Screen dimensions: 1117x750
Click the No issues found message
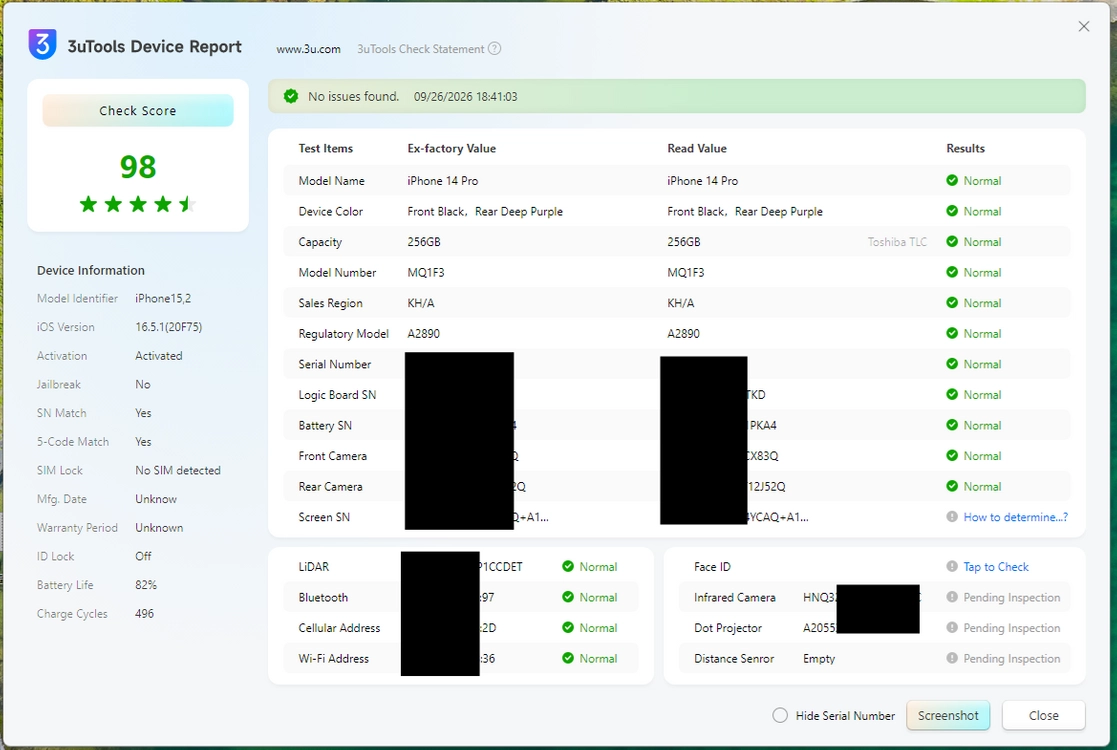tap(353, 97)
